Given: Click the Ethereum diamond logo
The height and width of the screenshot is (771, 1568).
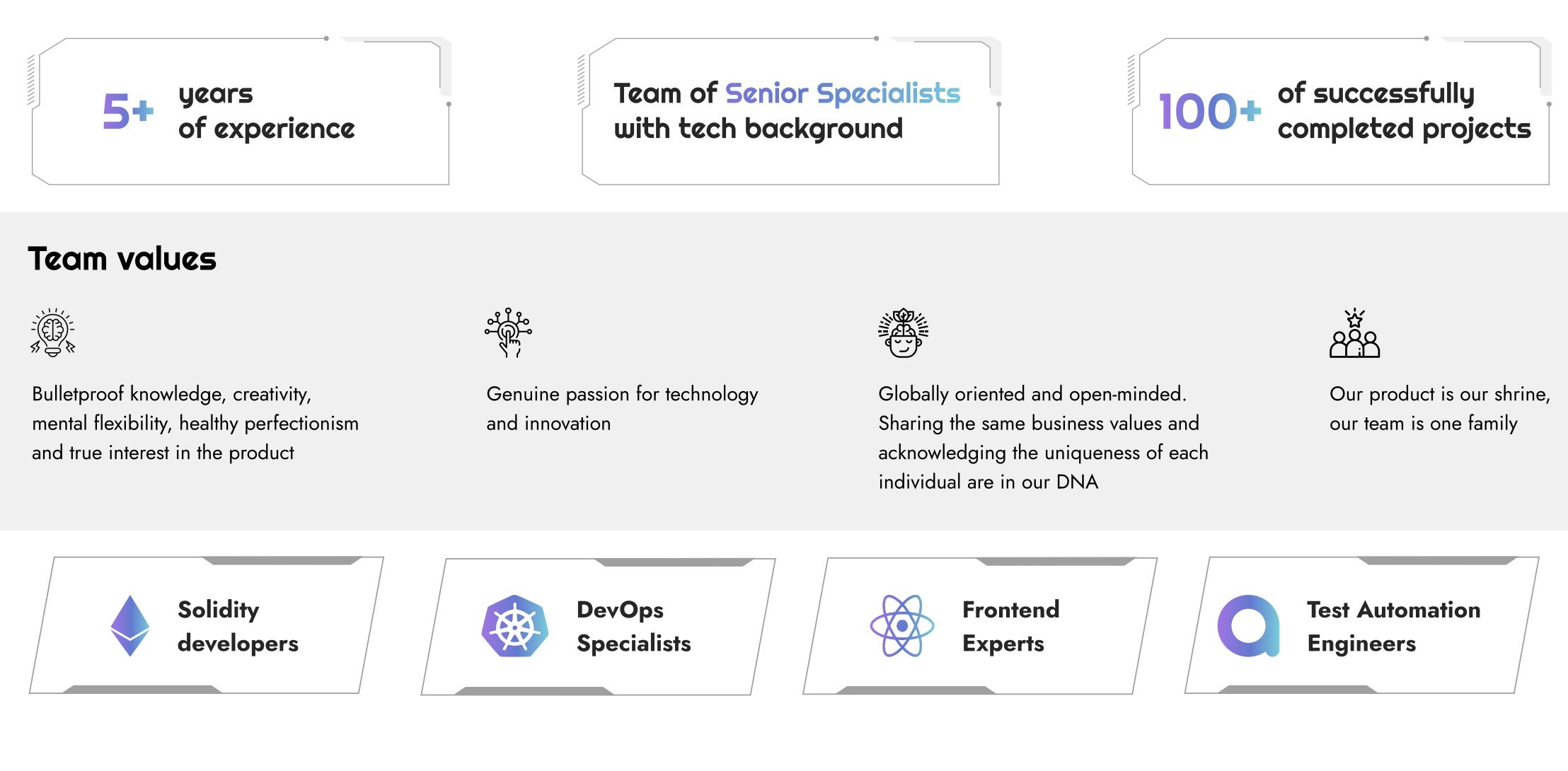Looking at the screenshot, I should (130, 625).
